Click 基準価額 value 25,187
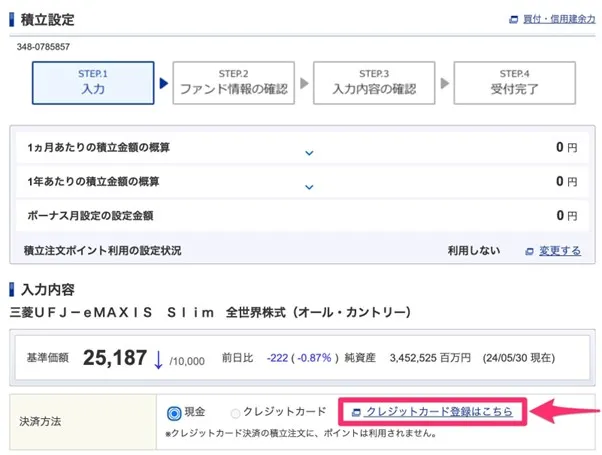This screenshot has width=602, height=455. tap(115, 358)
